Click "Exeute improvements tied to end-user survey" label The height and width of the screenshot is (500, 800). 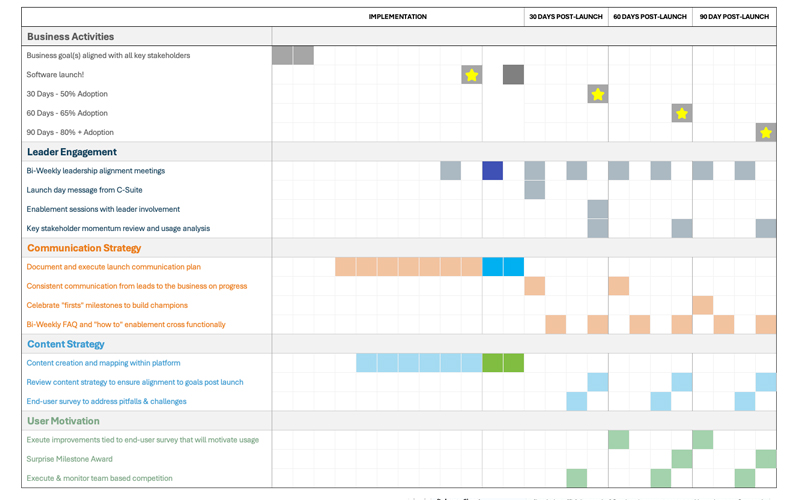point(142,440)
